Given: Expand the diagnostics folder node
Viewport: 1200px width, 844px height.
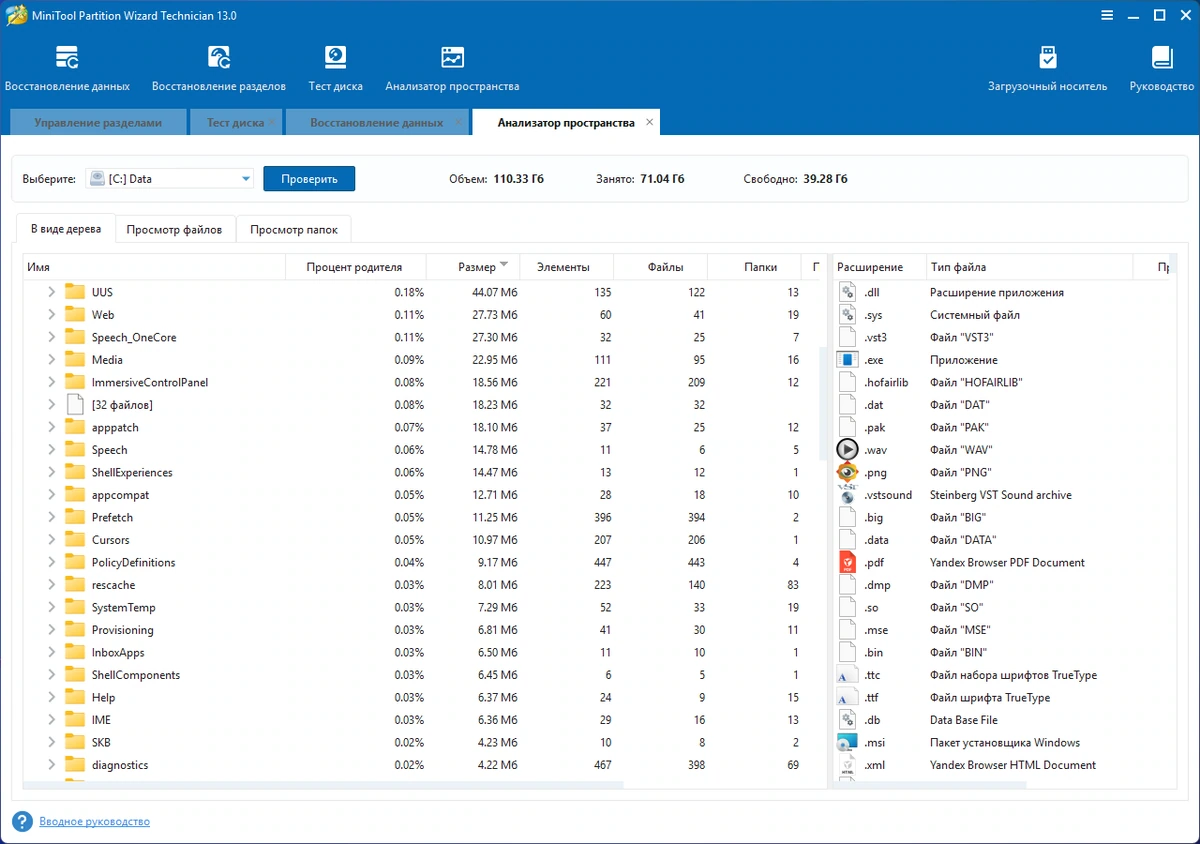Looking at the screenshot, I should 52,765.
